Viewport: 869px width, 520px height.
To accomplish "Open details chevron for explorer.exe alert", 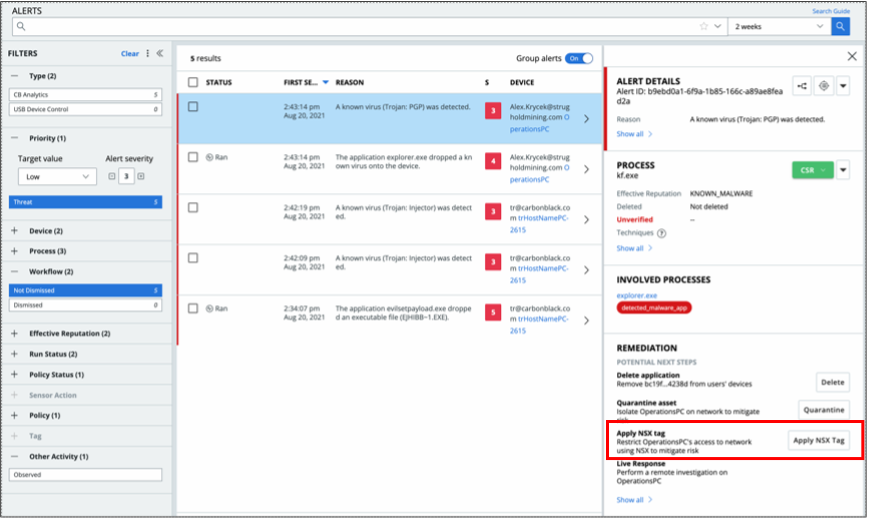I will click(586, 169).
